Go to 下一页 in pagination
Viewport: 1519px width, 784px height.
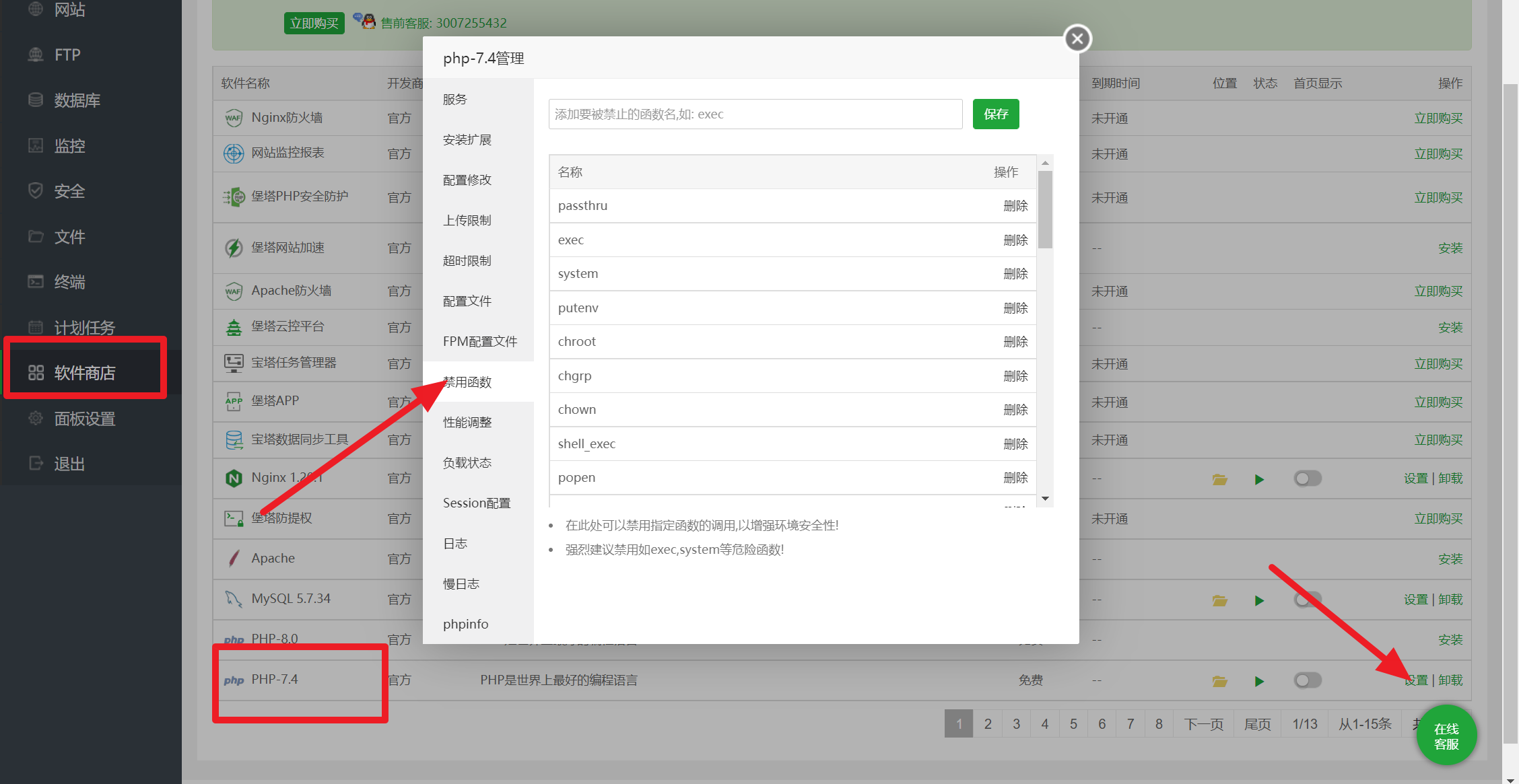click(x=1203, y=724)
